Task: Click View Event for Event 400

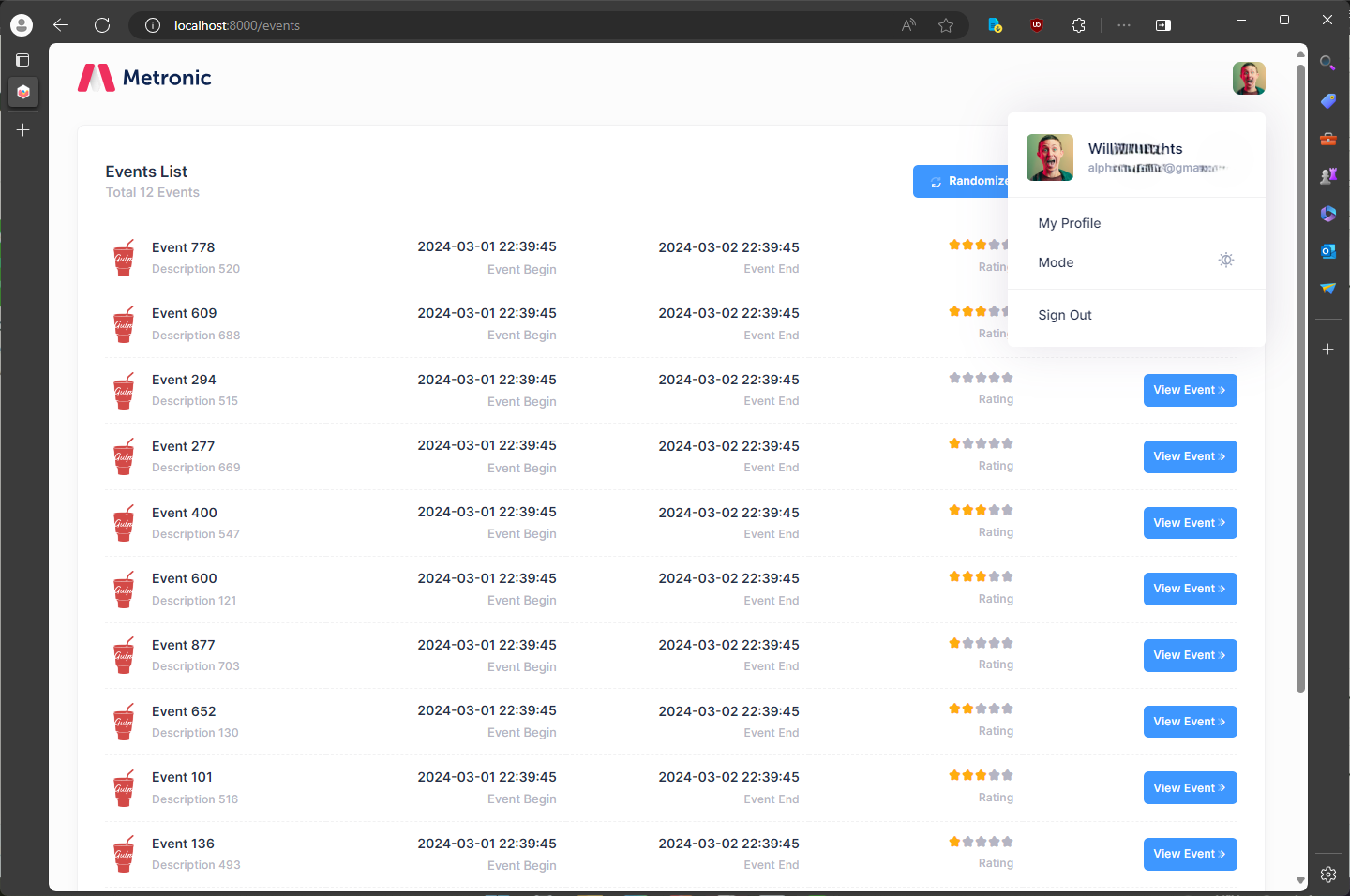Action: coord(1190,523)
